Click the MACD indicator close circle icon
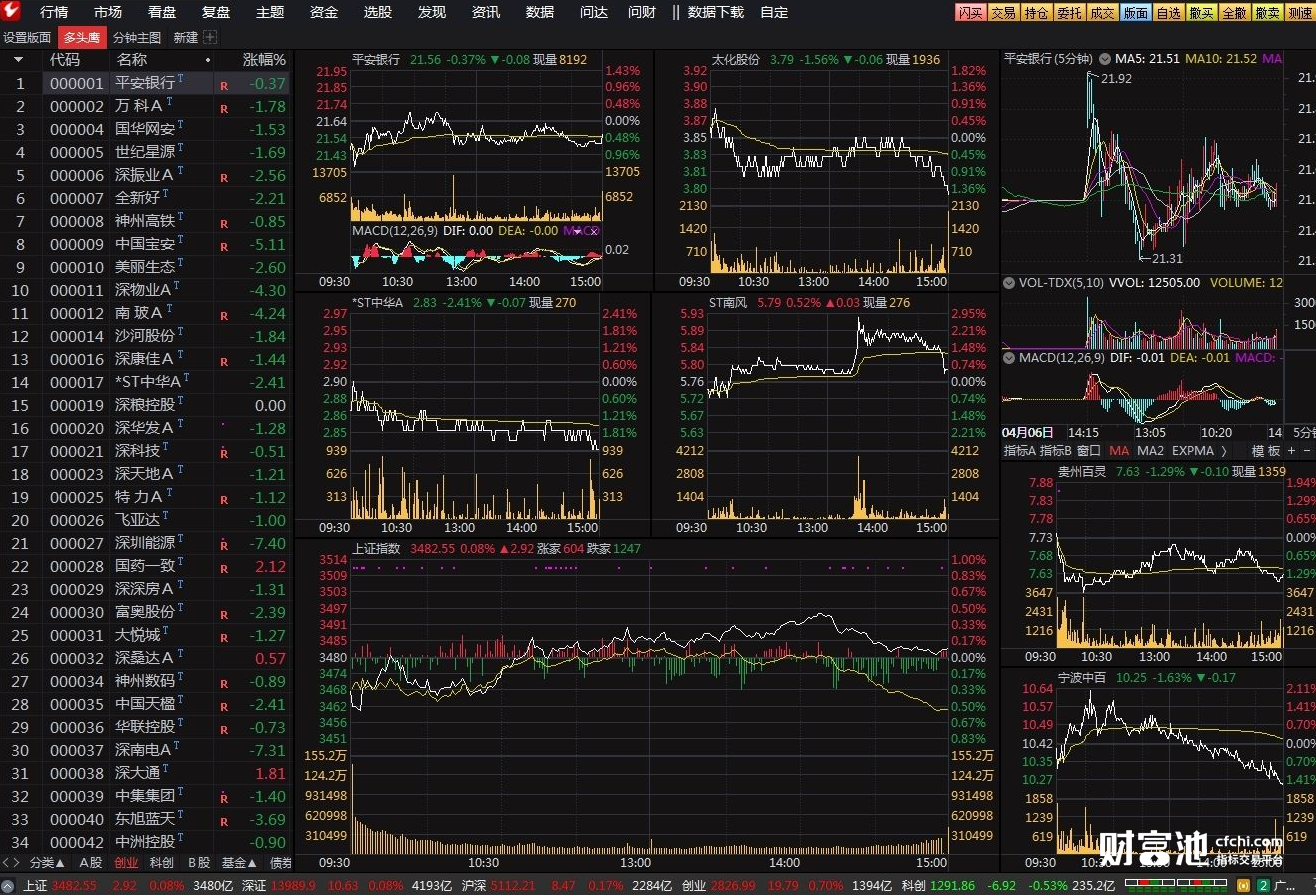1316x895 pixels. [593, 231]
